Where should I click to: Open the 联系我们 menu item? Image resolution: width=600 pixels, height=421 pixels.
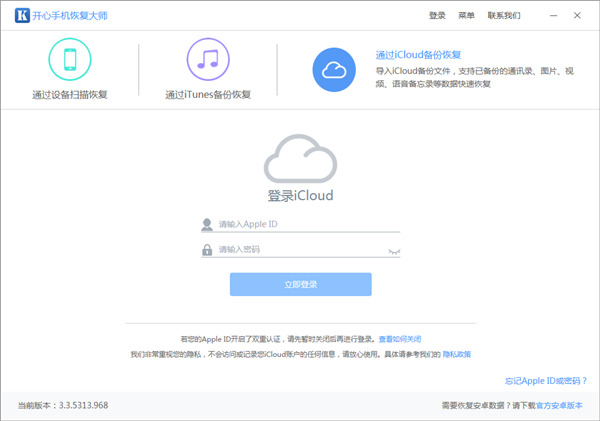point(504,16)
